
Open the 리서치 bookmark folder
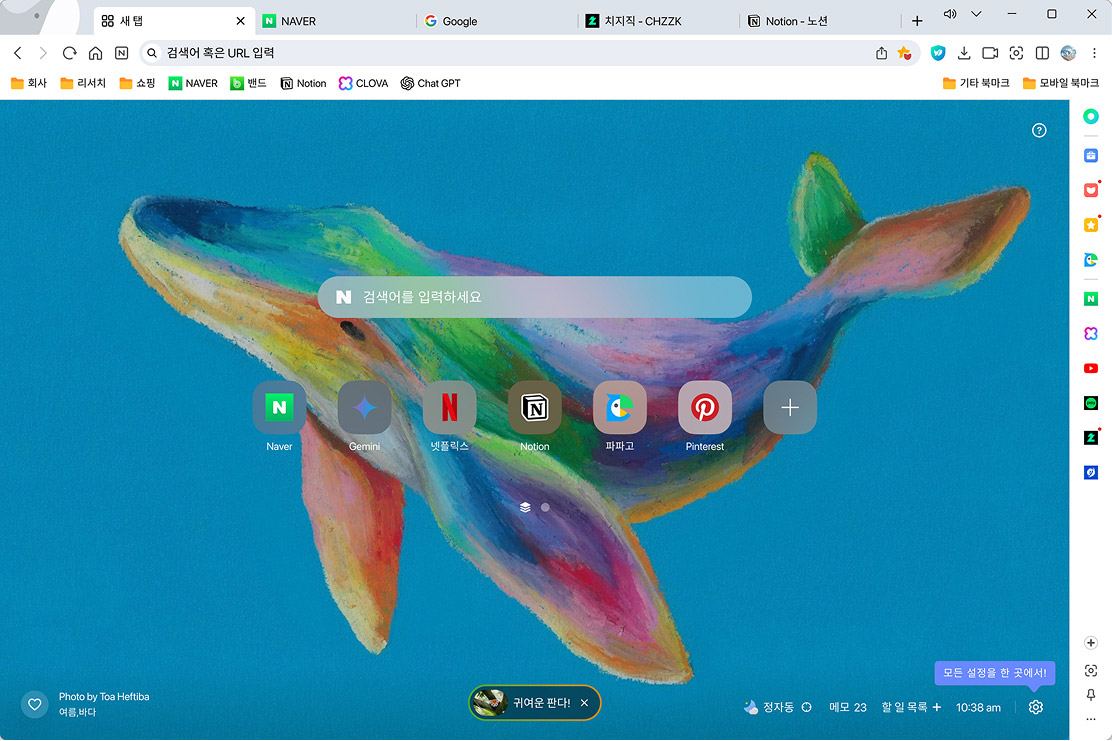[x=83, y=83]
